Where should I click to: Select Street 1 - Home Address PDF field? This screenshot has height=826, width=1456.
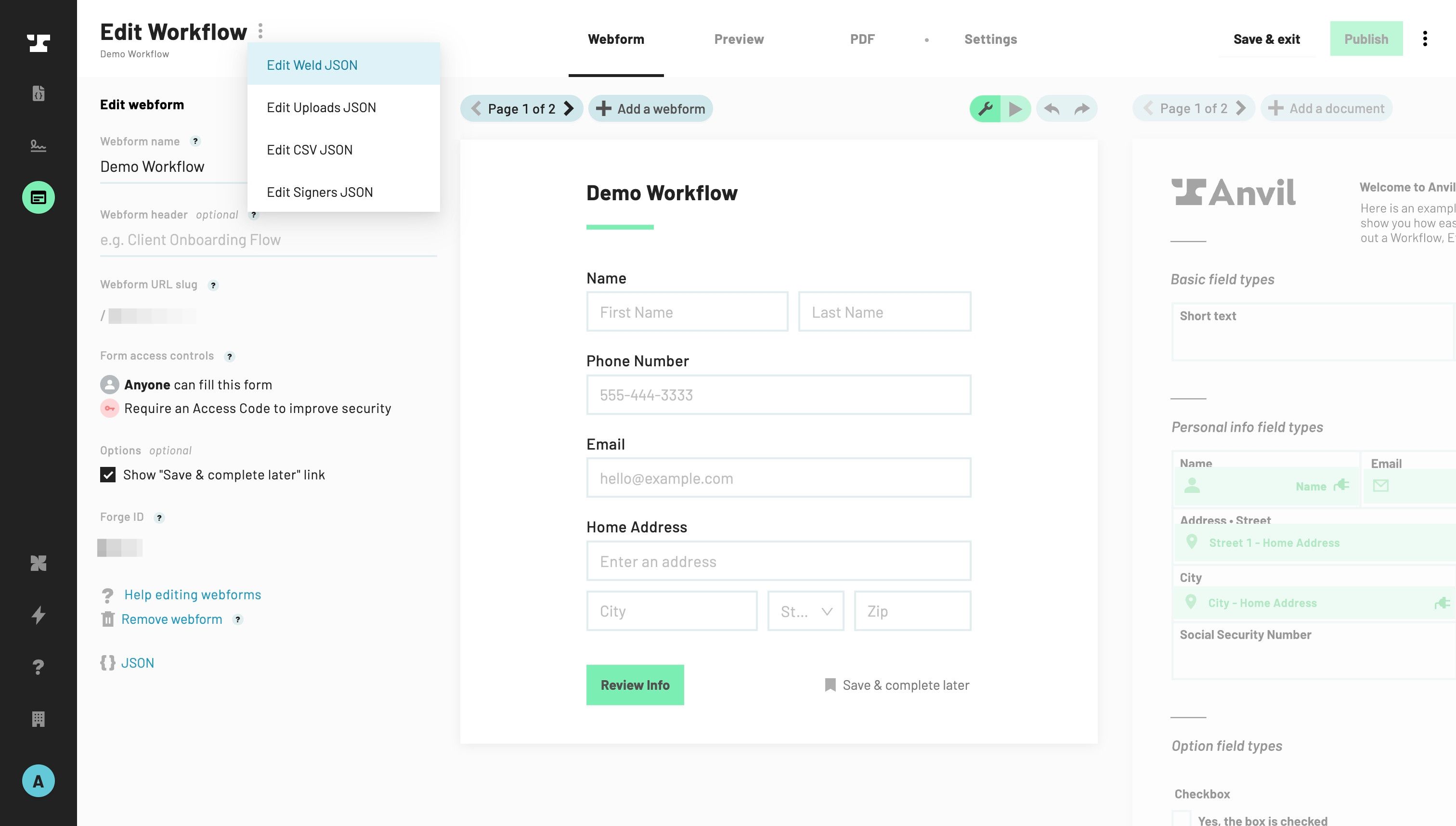(1315, 543)
